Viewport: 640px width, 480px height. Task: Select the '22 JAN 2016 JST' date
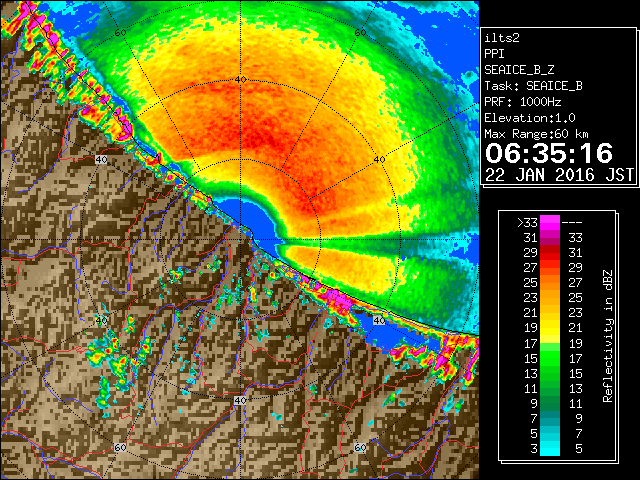[560, 175]
